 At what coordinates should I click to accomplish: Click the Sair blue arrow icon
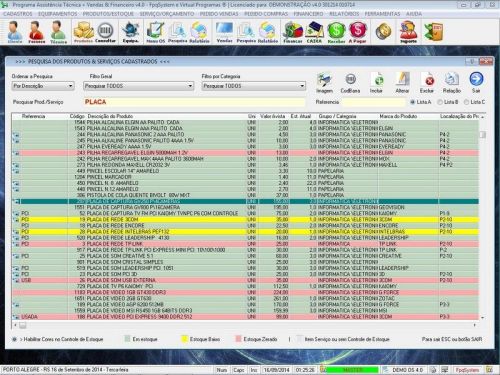476,83
